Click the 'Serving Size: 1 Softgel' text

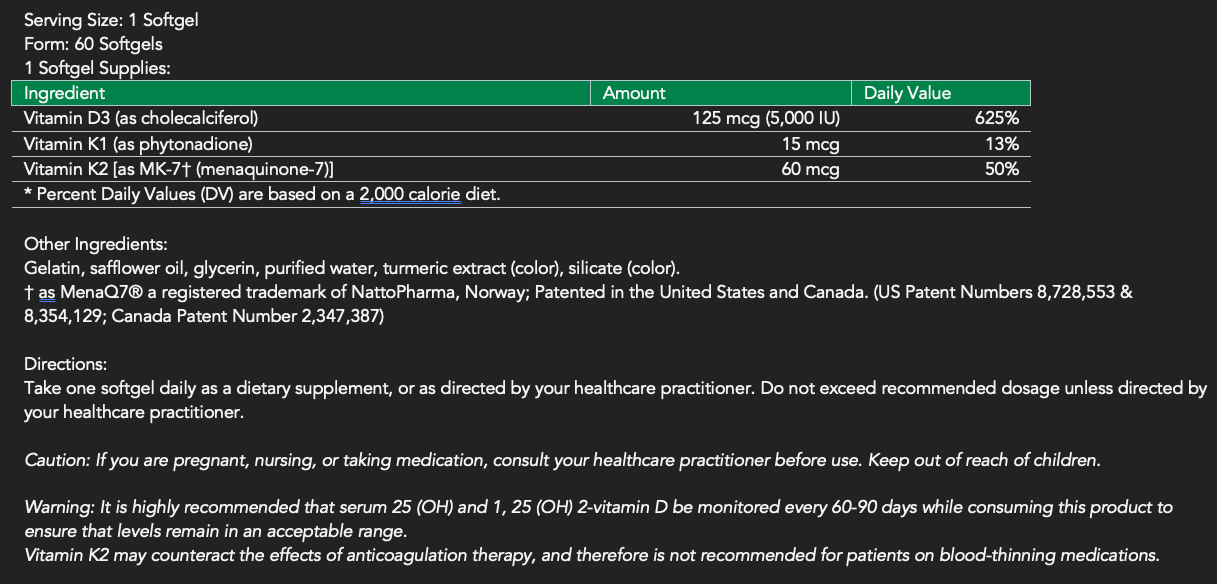coord(111,20)
